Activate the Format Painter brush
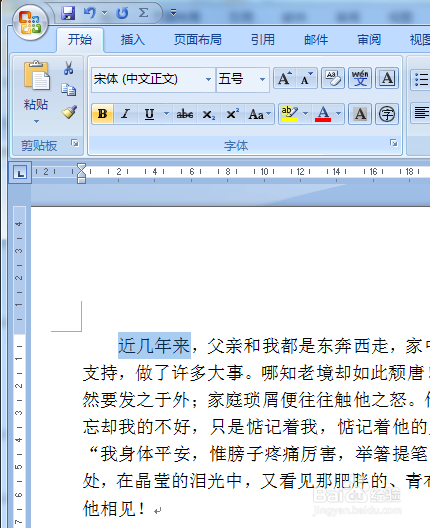The height and width of the screenshot is (528, 430). coord(69,112)
